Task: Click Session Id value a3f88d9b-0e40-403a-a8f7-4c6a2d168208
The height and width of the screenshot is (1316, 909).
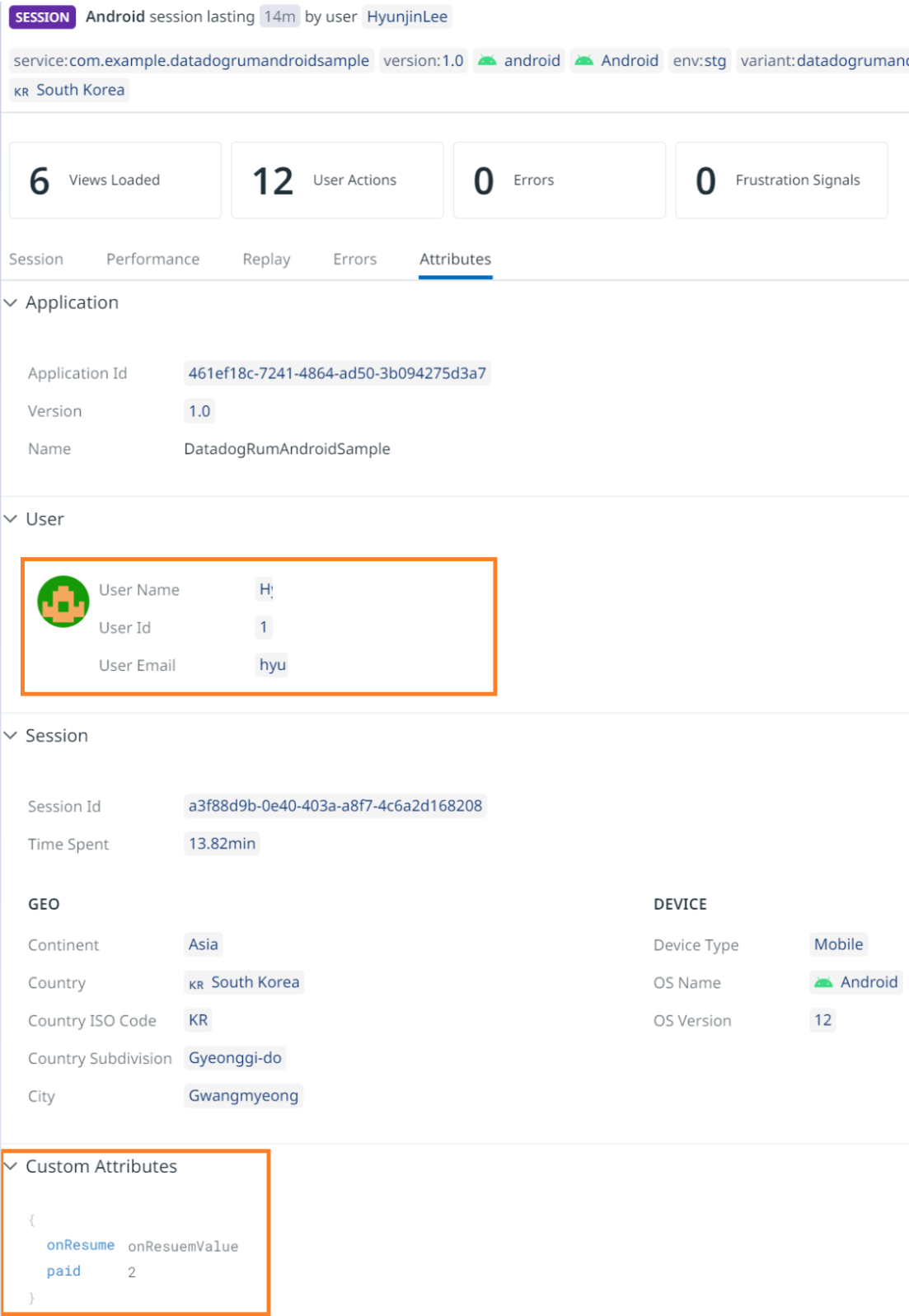Action: [335, 806]
